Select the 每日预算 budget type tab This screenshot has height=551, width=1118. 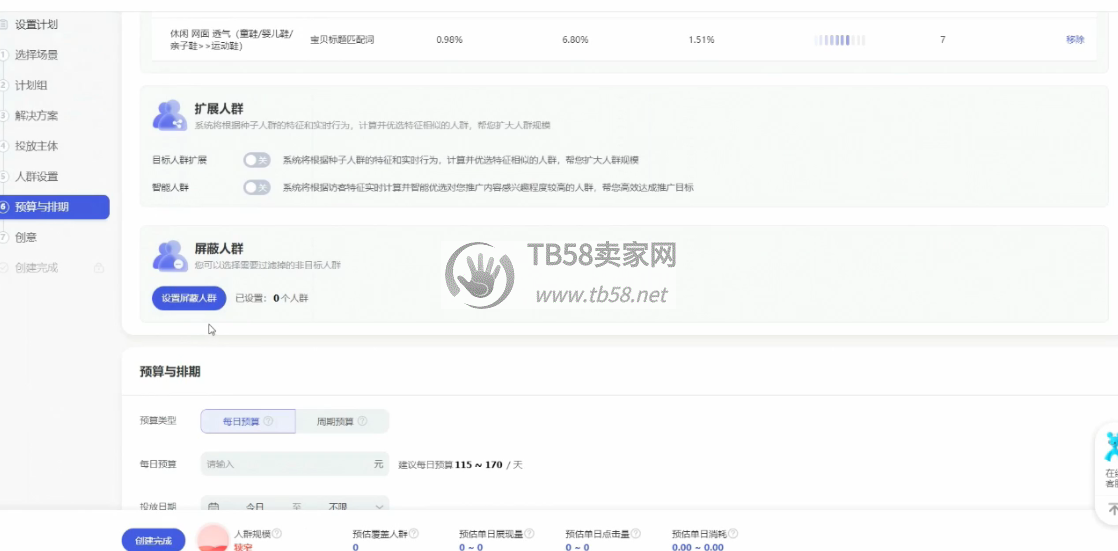click(x=247, y=421)
